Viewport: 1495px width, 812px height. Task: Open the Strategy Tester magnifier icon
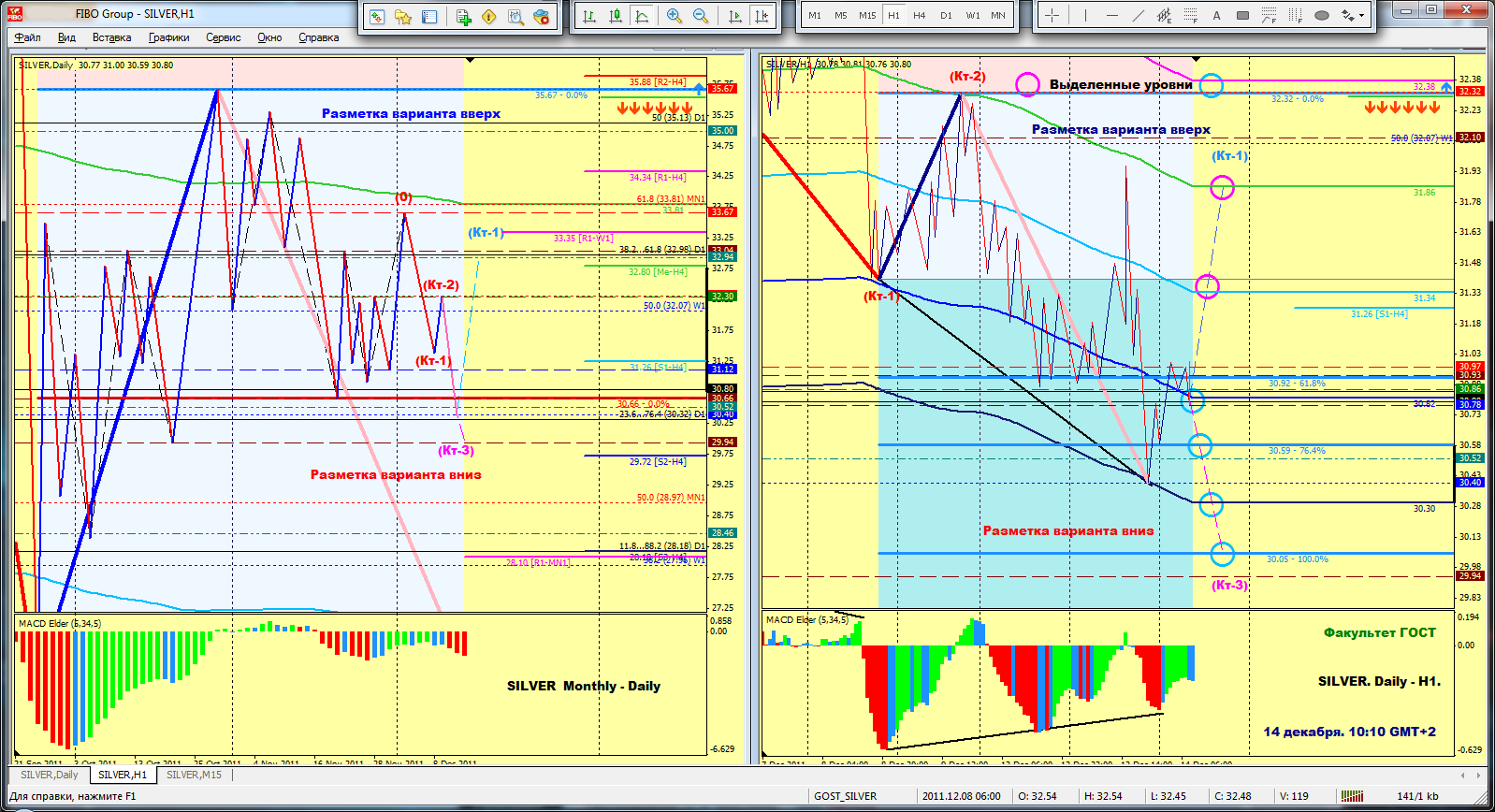click(515, 16)
